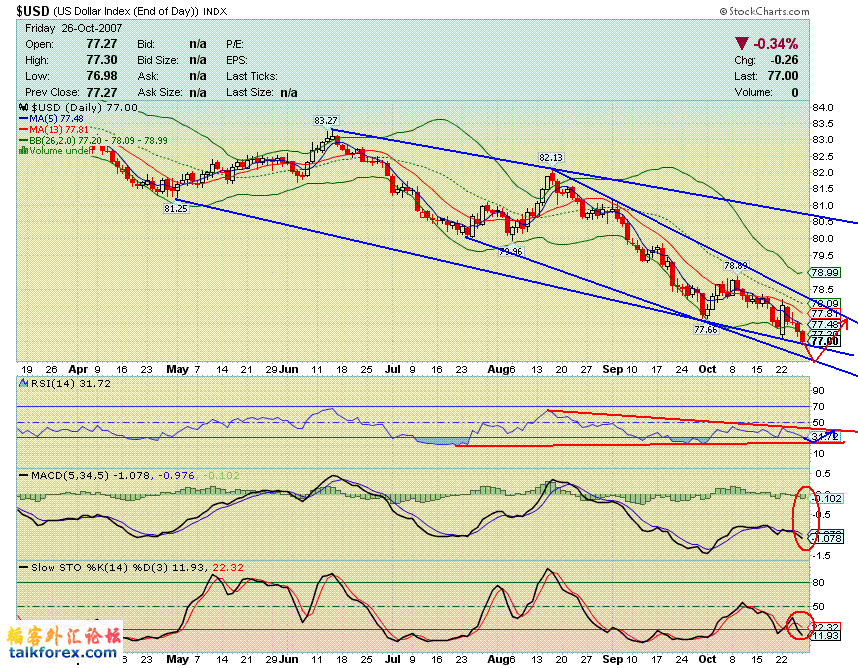Click the 22.32 stochastic %D axis tag
This screenshot has height=668, width=858.
click(826, 627)
